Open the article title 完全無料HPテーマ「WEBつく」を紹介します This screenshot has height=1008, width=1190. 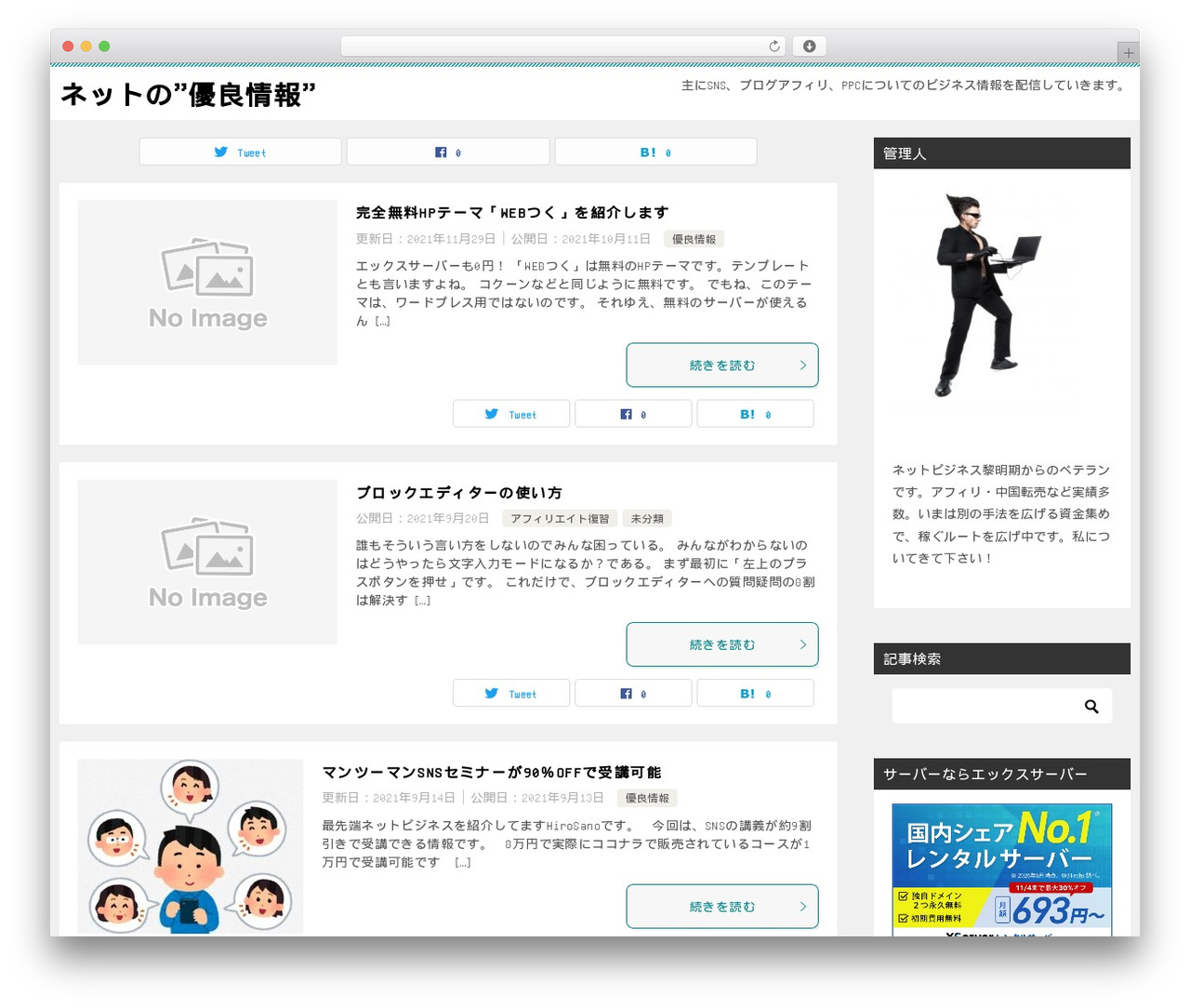(512, 213)
